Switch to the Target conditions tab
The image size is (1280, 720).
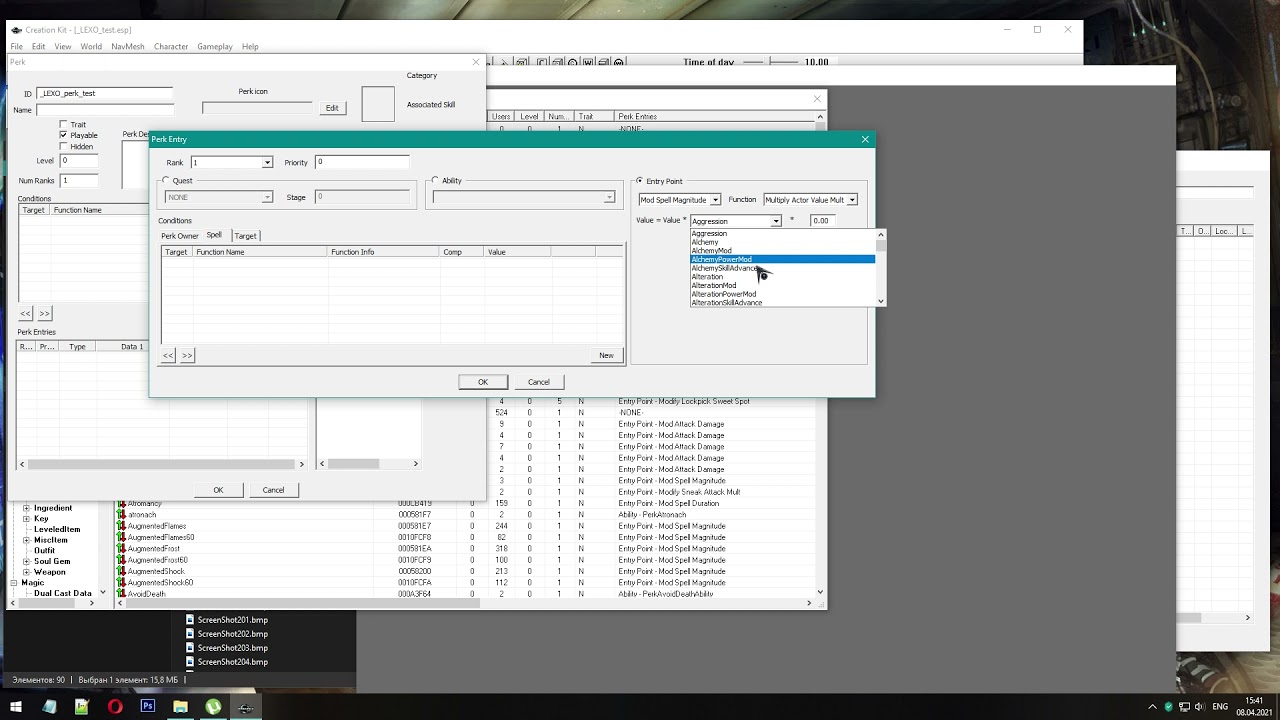coord(245,236)
